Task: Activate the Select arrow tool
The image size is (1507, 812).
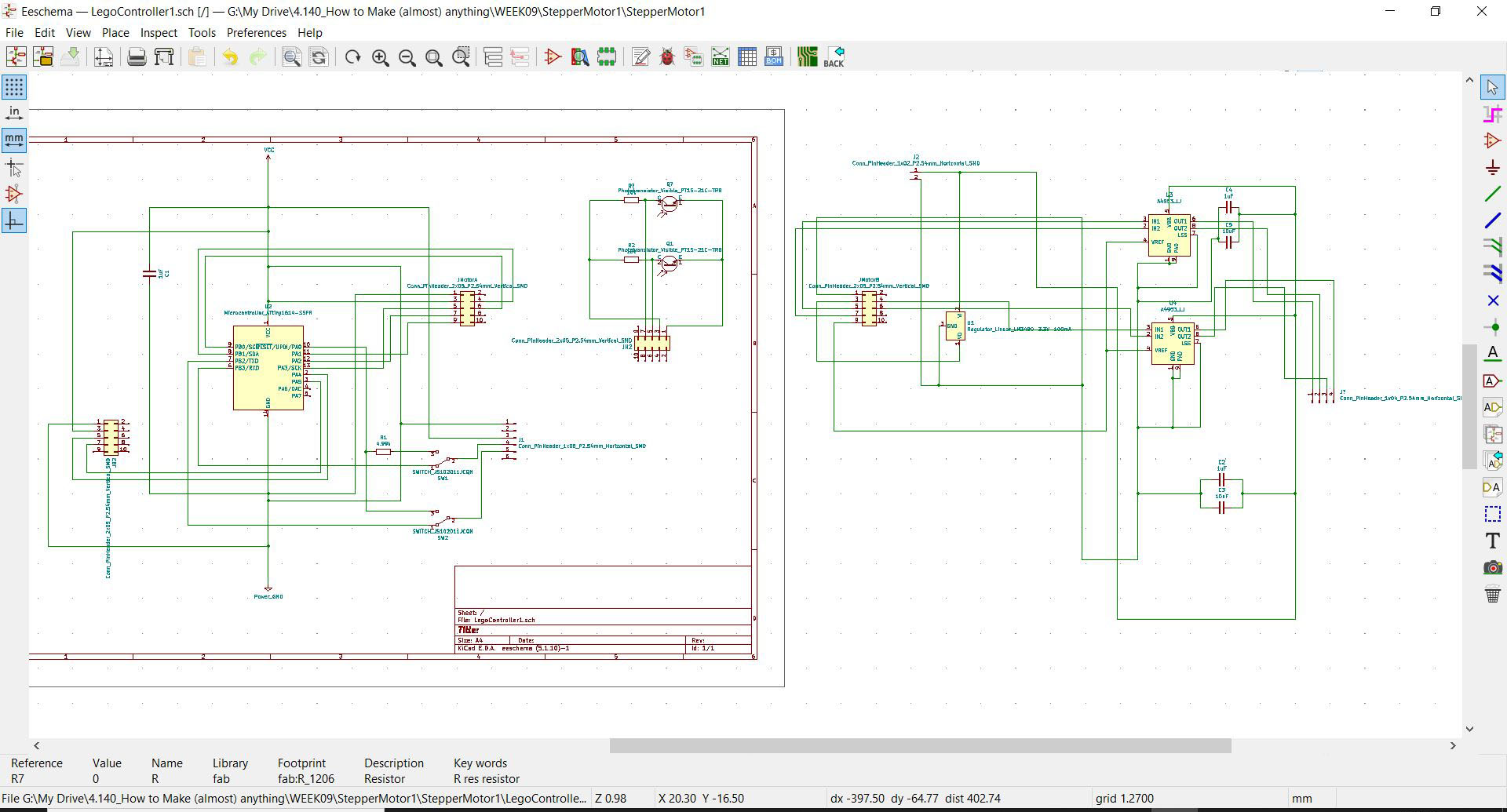Action: tap(1492, 87)
